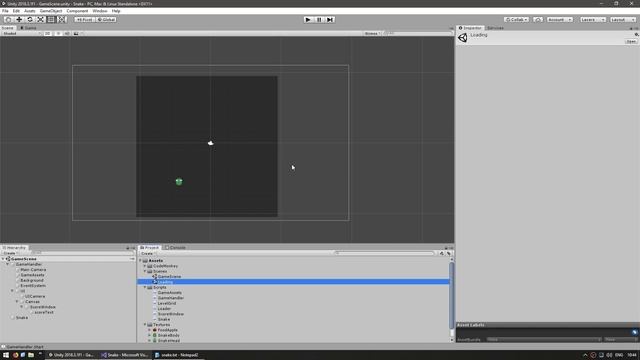The image size is (640, 360).
Task: Open the Assets menu
Action: (30, 11)
